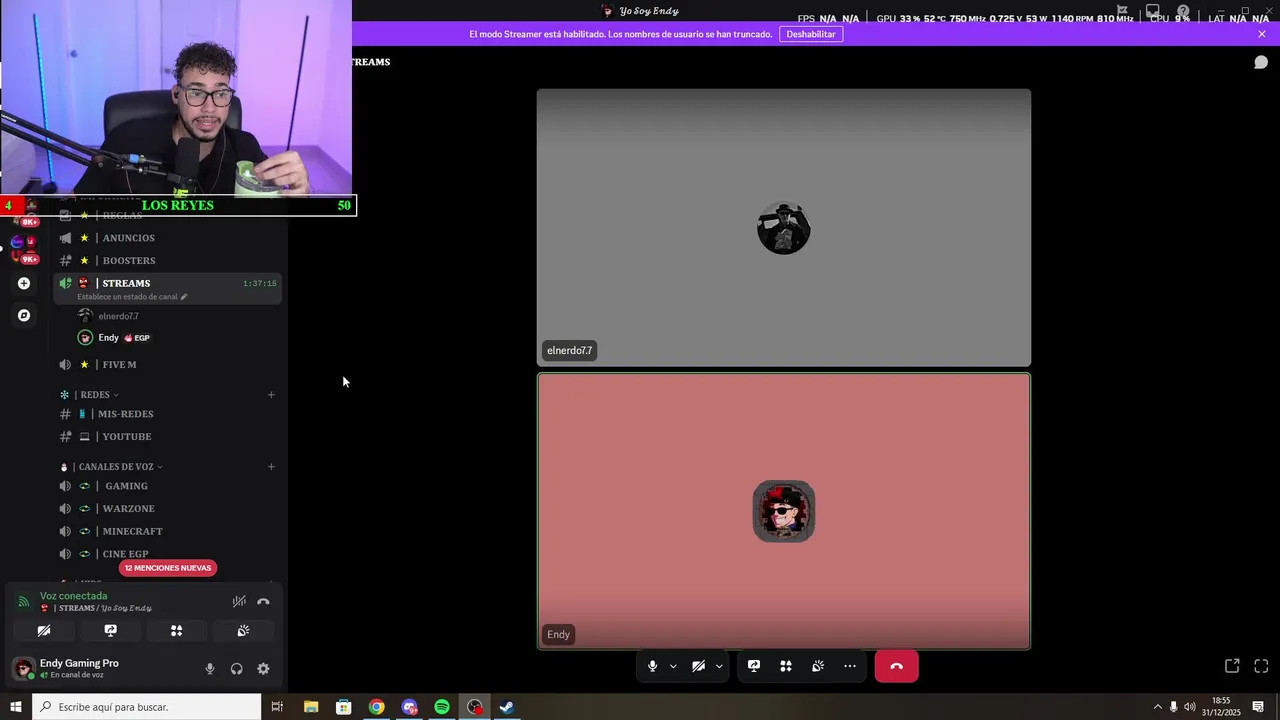
Task: Open Windows Start menu
Action: click(16, 707)
